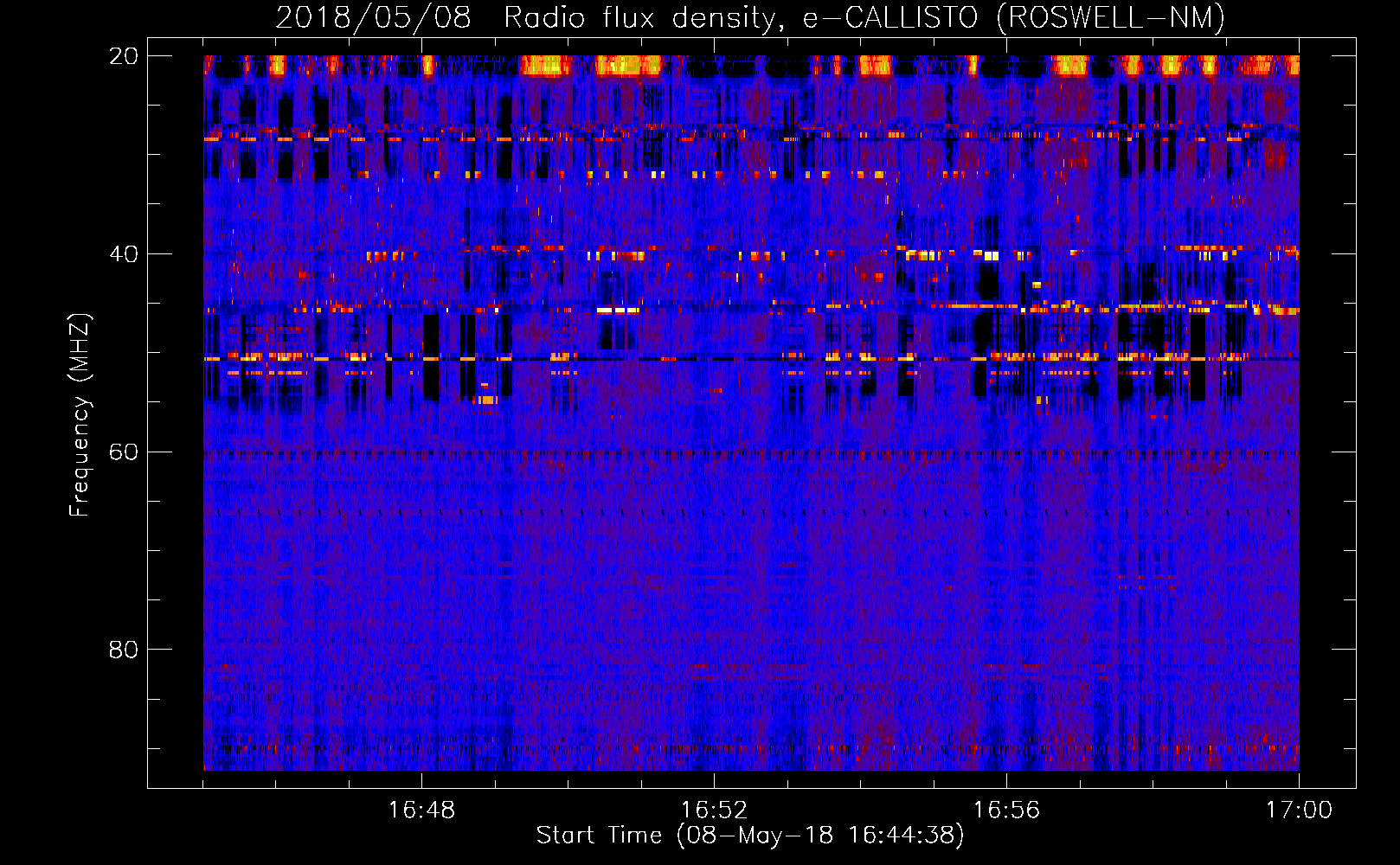Click the 'Start Time (08-May-18 16:44:38)' x-axis label

pos(750,836)
